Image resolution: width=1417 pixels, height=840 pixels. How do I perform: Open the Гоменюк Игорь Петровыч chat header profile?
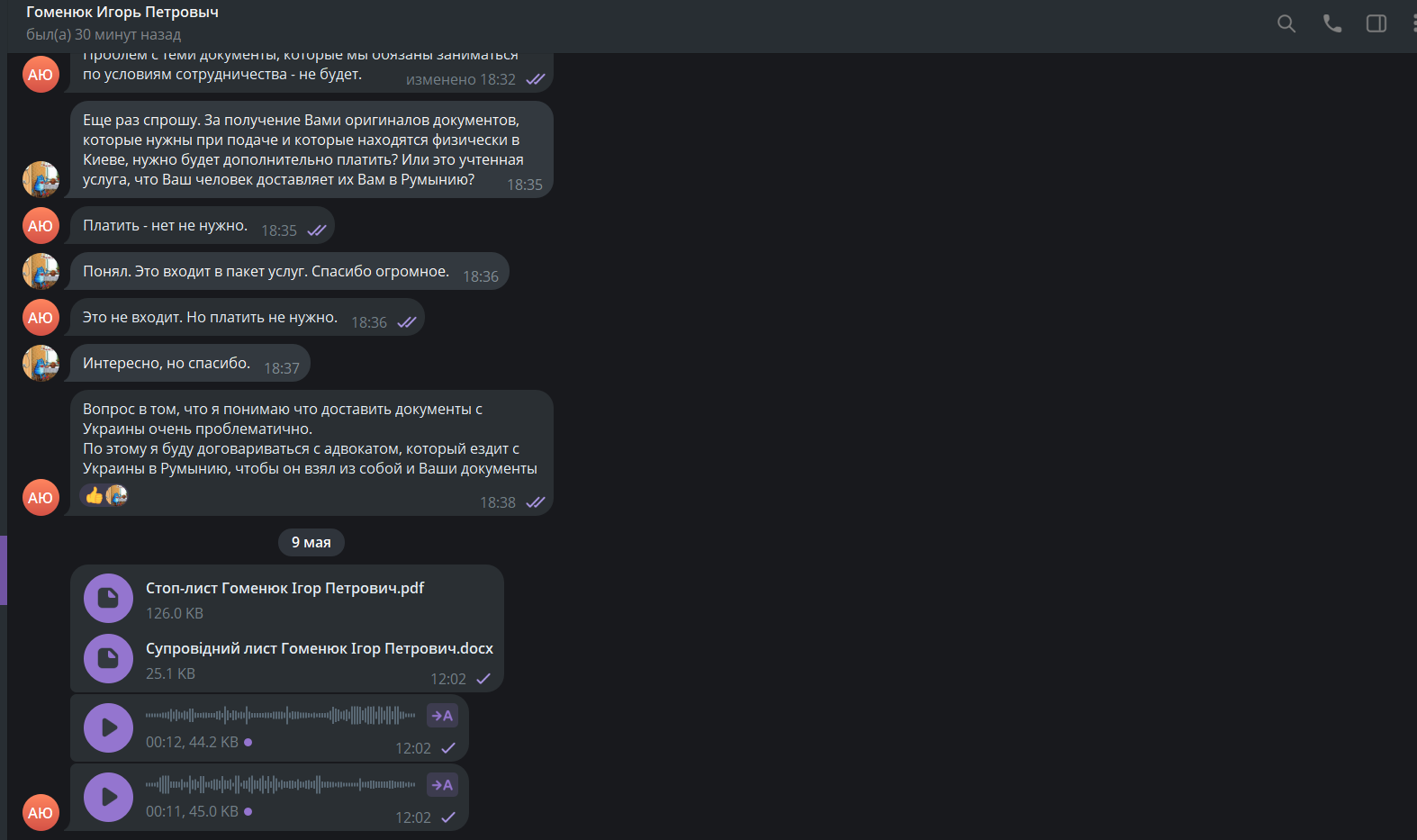(x=122, y=12)
